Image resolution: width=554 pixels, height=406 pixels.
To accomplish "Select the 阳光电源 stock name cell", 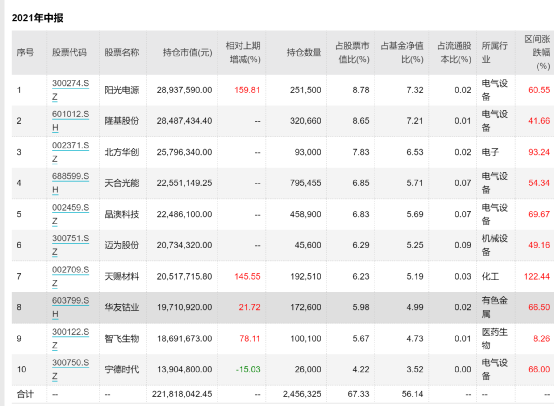I will click(122, 90).
